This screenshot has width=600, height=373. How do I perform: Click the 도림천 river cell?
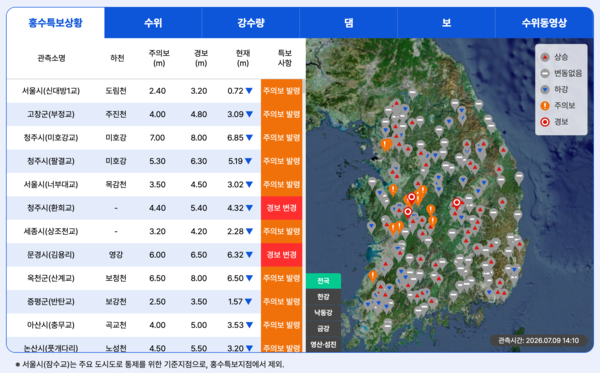[x=116, y=91]
